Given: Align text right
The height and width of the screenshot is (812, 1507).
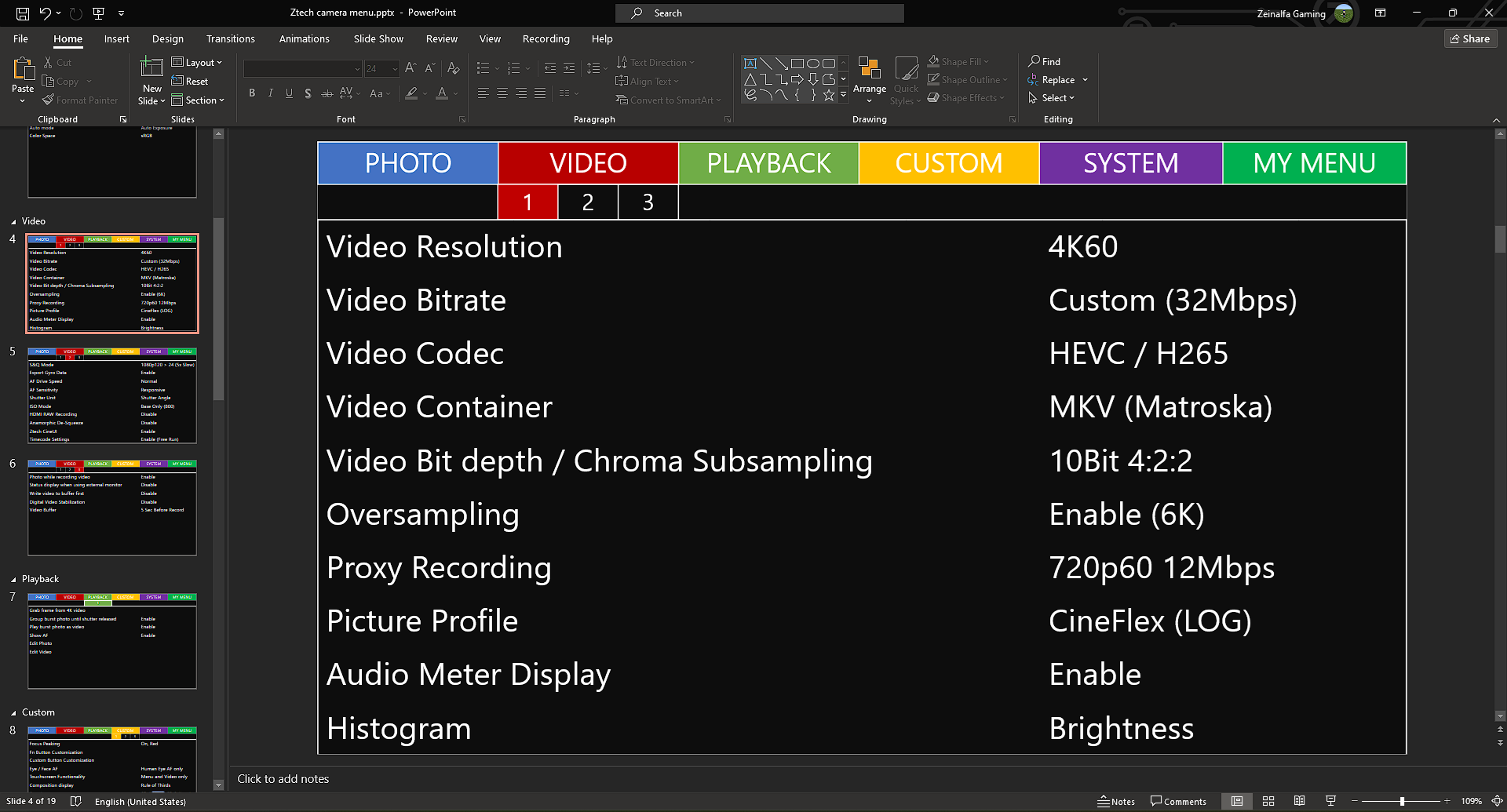Looking at the screenshot, I should (x=520, y=93).
